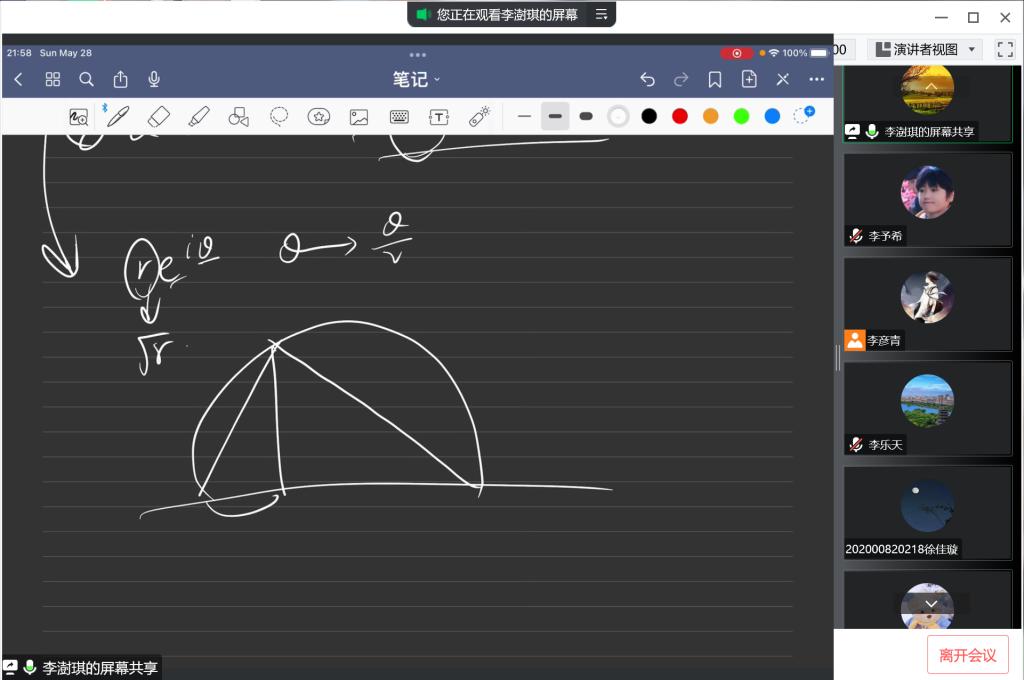
Task: Select the thinnest stroke thickness
Action: (524, 116)
